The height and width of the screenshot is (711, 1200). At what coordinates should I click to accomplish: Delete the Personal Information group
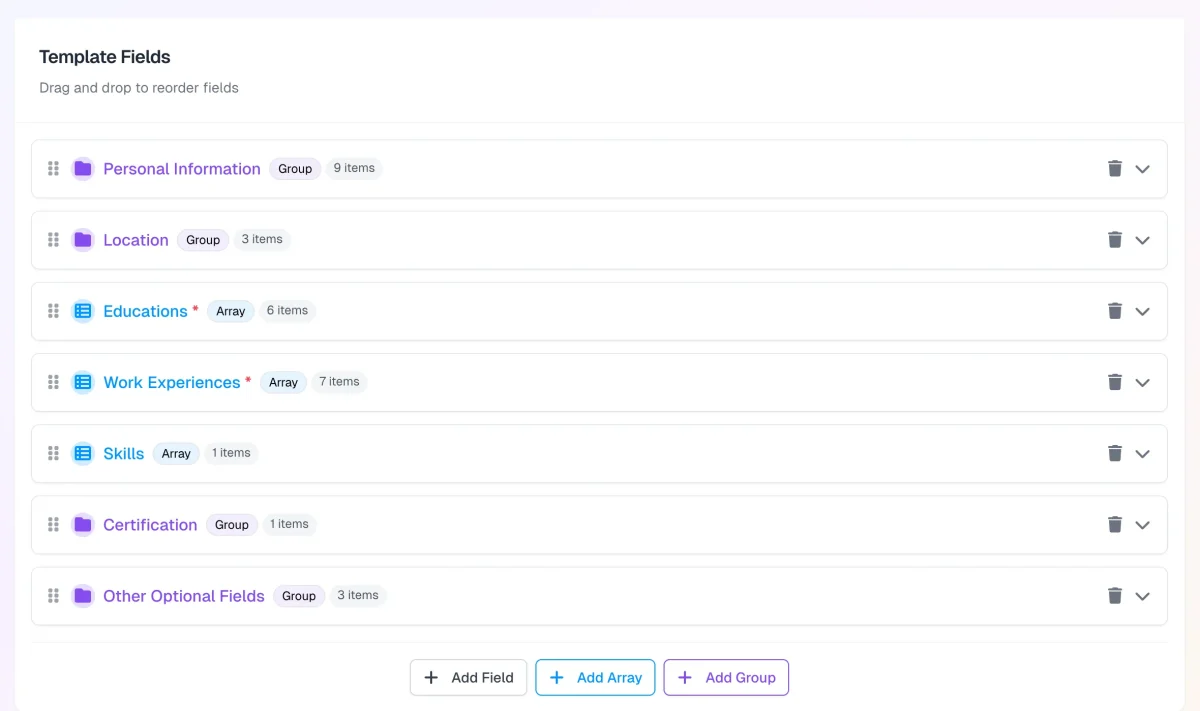(x=1114, y=169)
